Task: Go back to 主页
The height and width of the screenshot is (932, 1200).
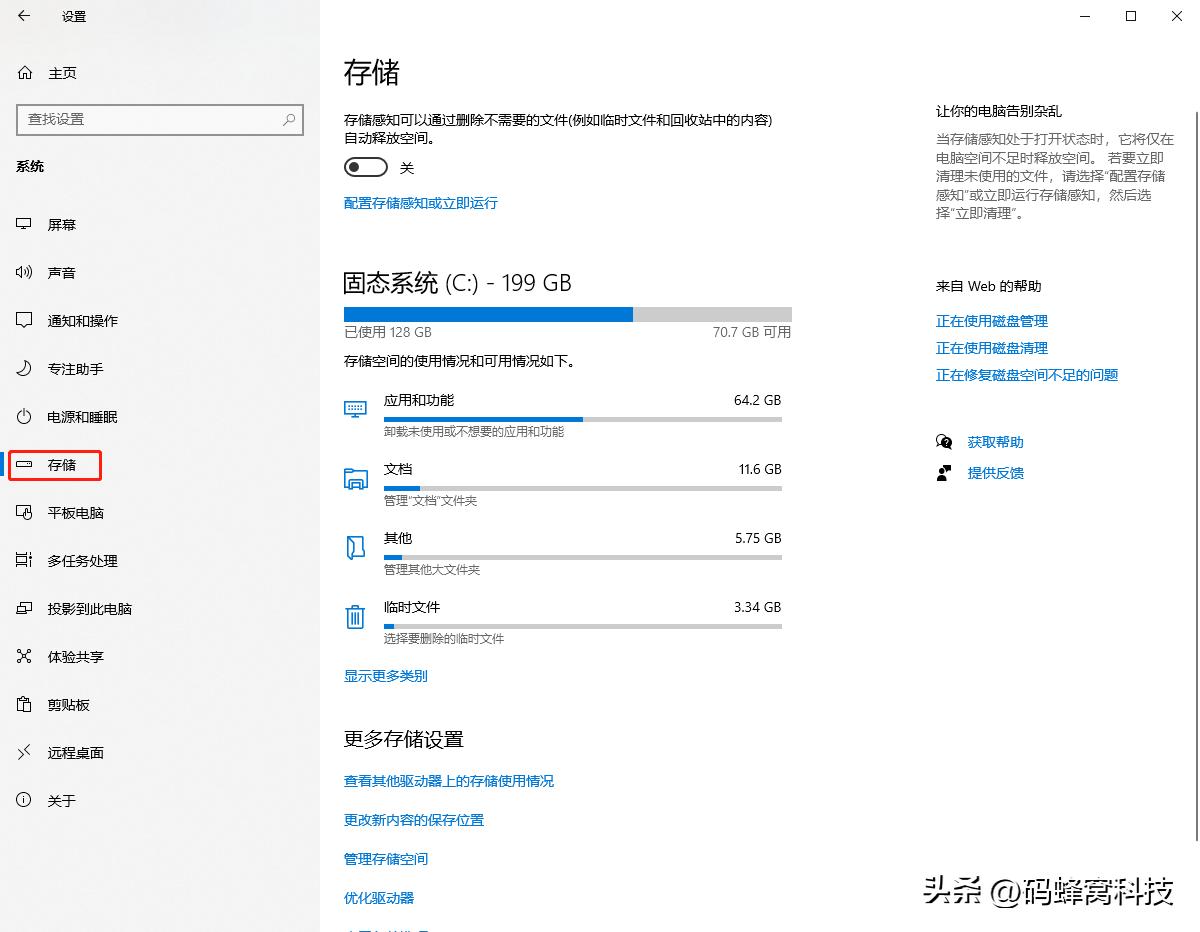Action: pos(60,72)
